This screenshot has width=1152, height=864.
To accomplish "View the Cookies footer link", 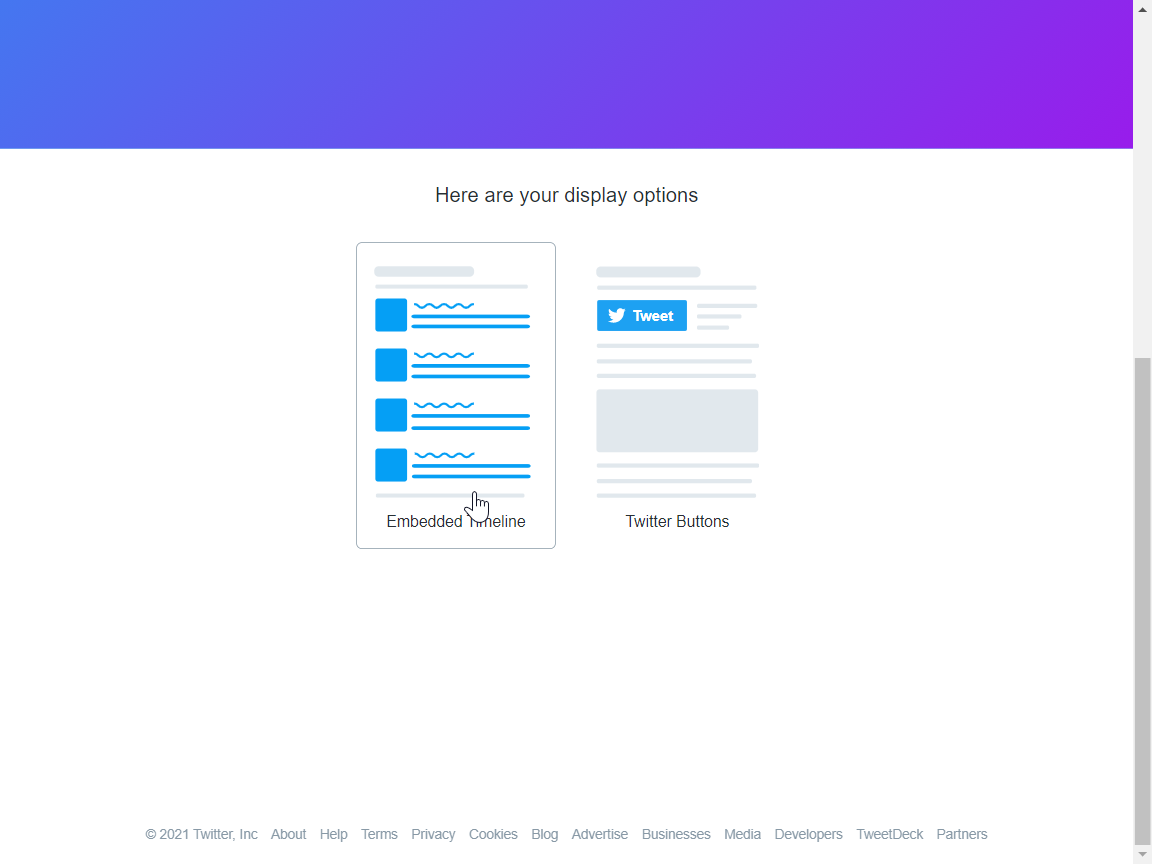I will [493, 834].
